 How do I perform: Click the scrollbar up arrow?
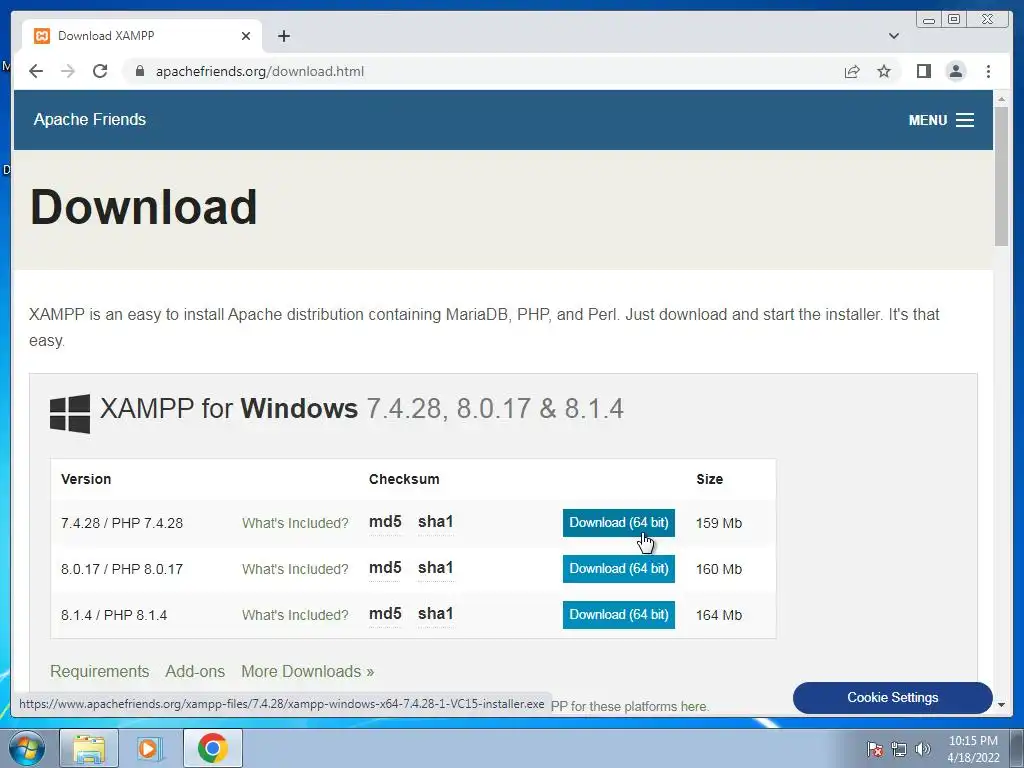[x=1001, y=99]
